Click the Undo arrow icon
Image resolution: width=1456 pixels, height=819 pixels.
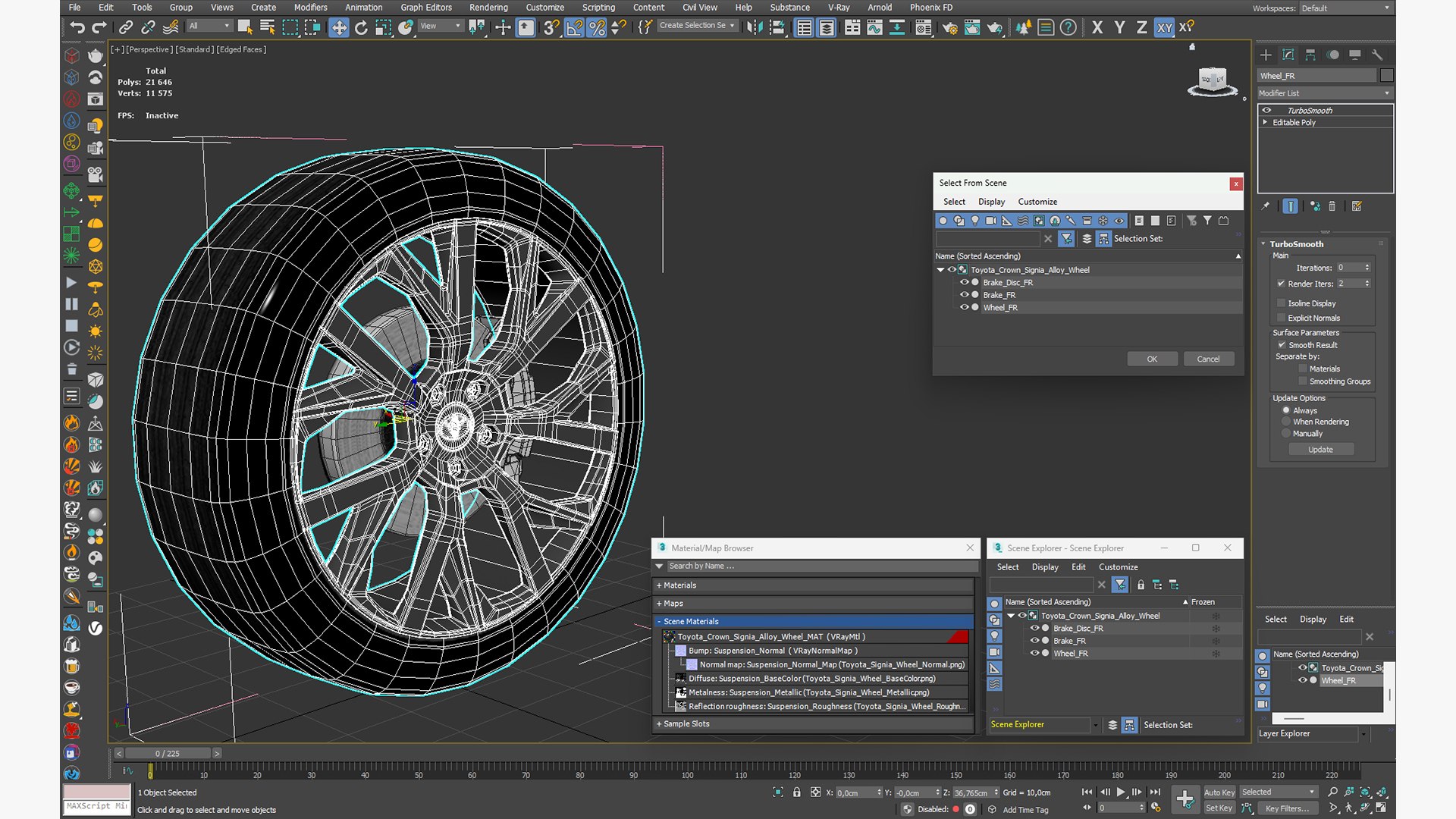(77, 28)
